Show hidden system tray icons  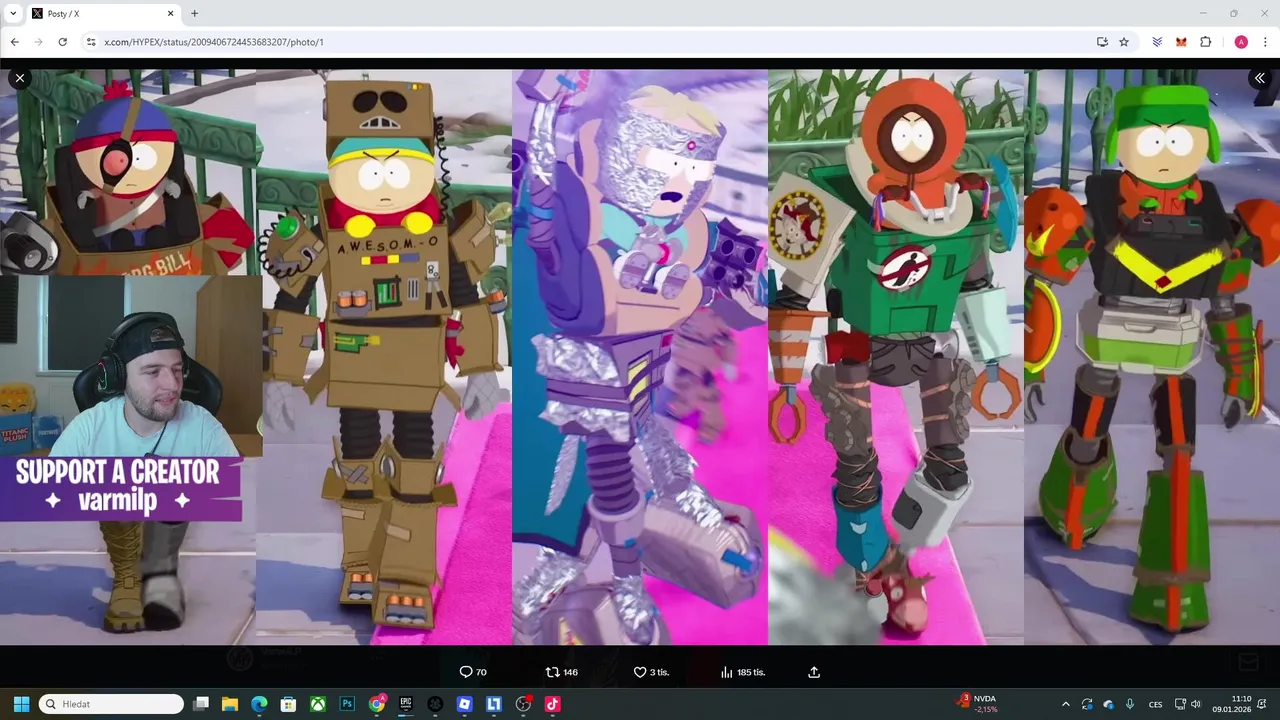(1065, 704)
